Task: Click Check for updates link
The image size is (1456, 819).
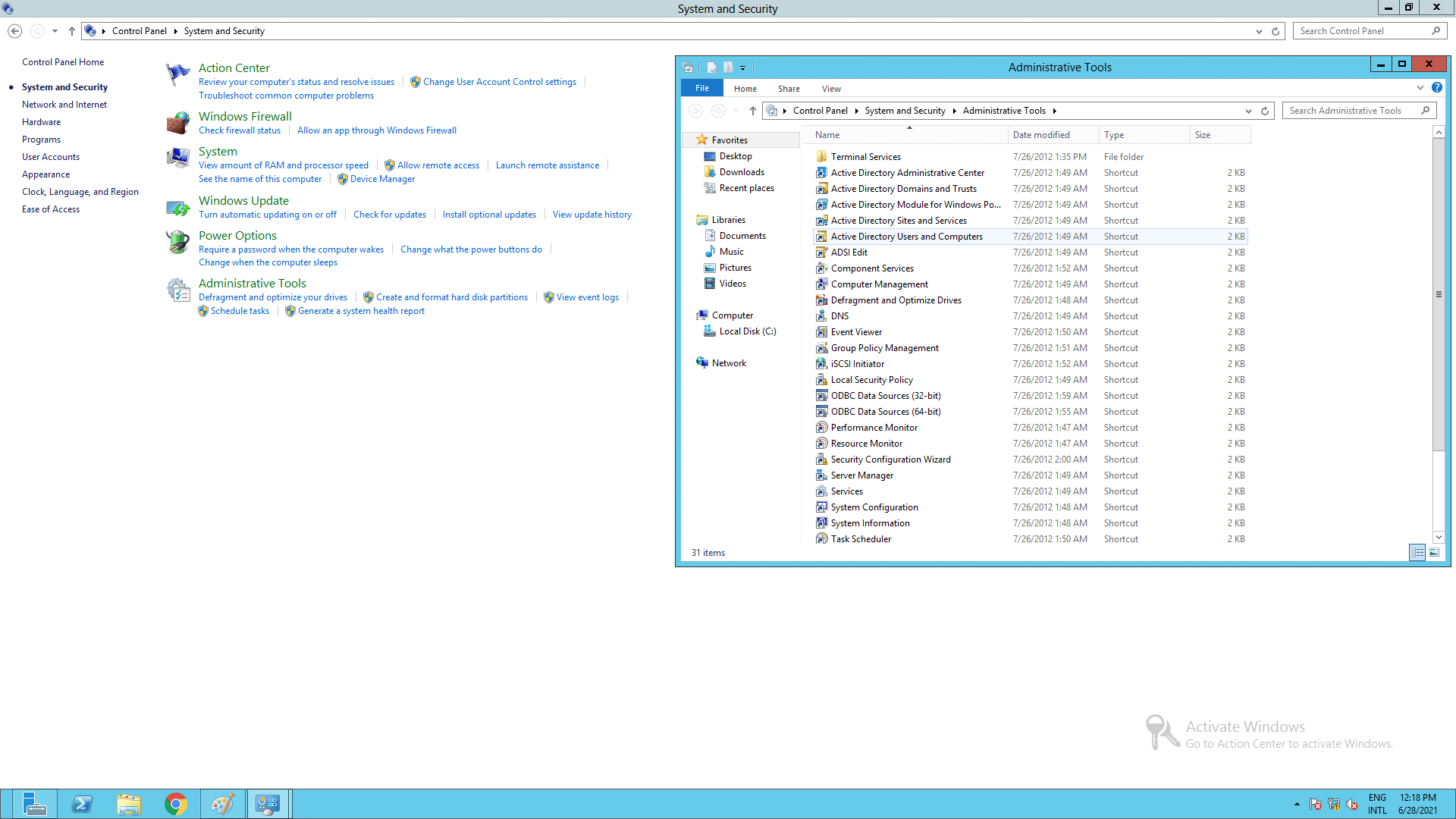Action: click(x=389, y=214)
